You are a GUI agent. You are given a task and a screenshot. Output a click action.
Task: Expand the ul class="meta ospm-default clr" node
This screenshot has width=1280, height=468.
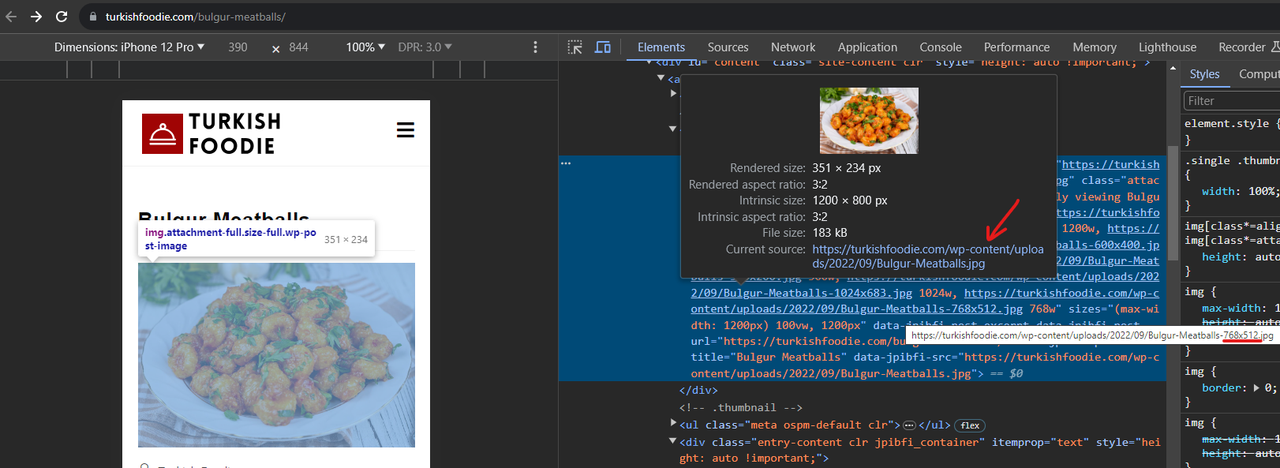673,425
